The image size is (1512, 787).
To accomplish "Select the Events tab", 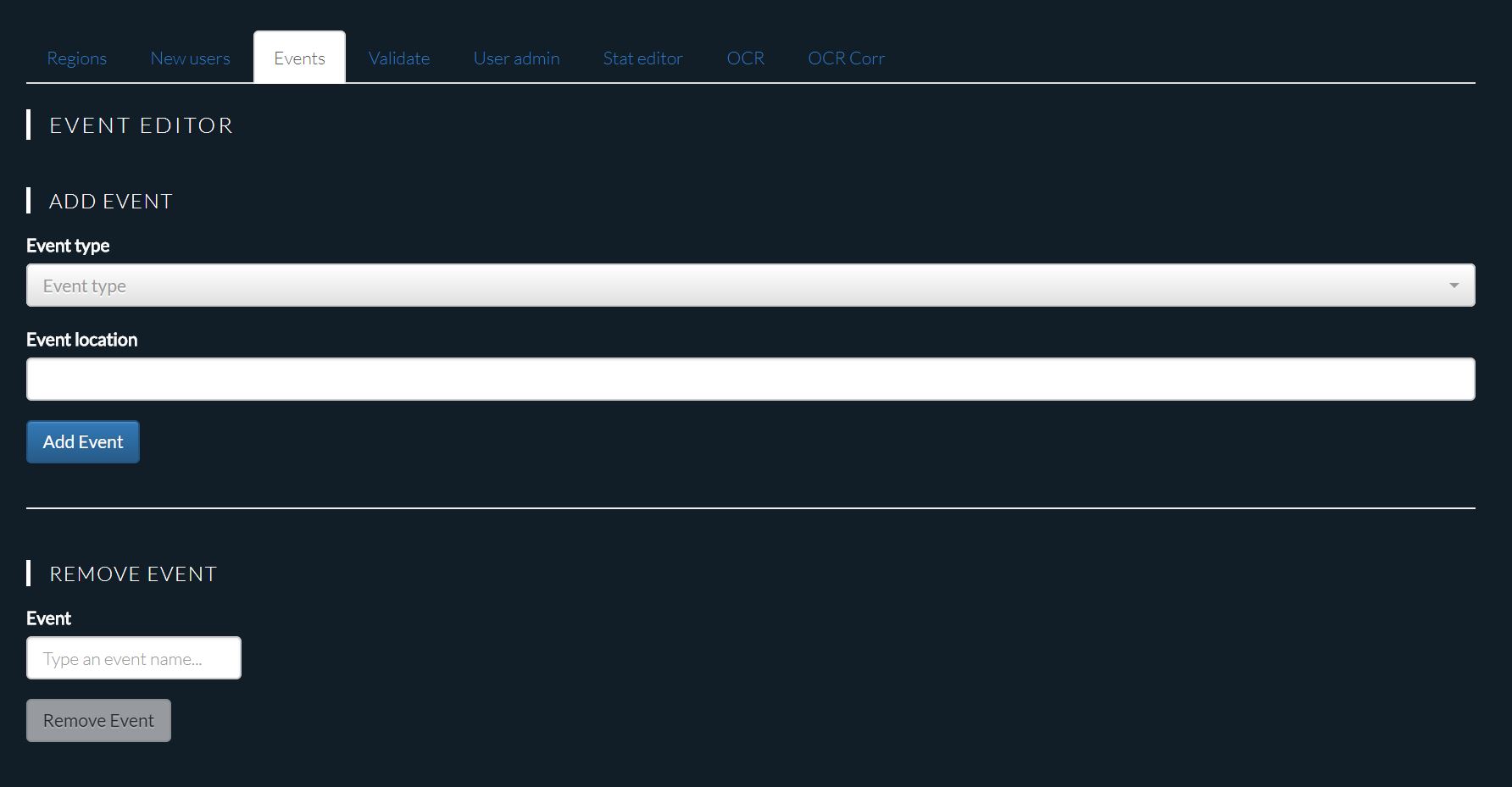I will point(299,58).
